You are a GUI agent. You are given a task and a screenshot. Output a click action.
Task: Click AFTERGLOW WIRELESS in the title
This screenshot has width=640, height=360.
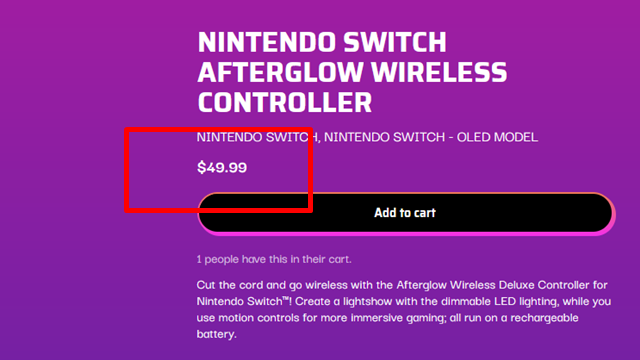[x=352, y=72]
